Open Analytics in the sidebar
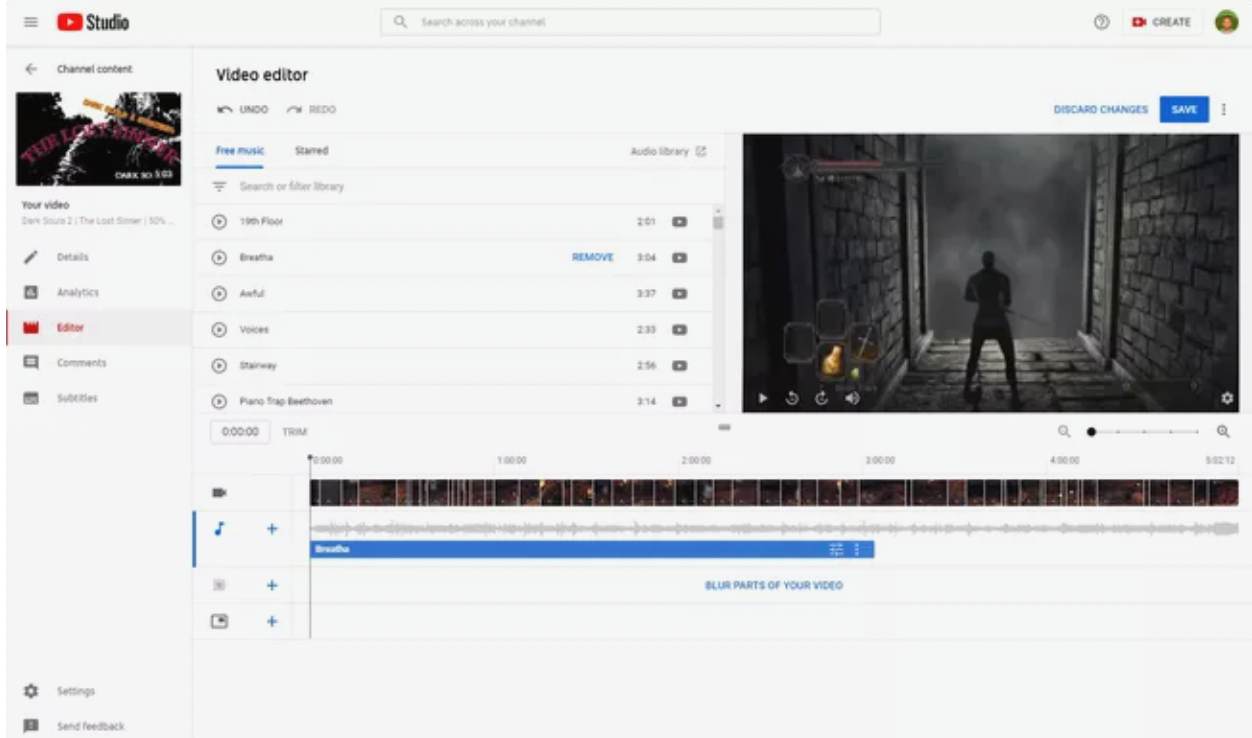The image size is (1252, 738). point(77,292)
